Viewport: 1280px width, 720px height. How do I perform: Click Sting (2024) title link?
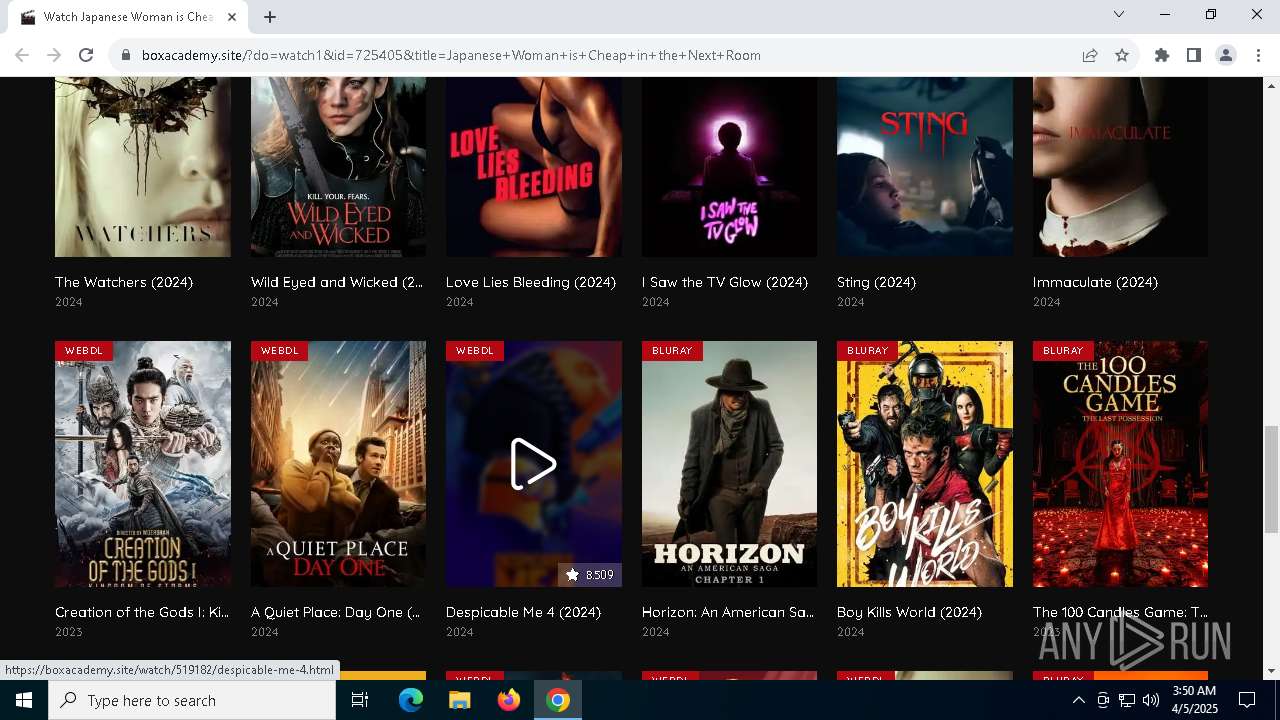876,282
